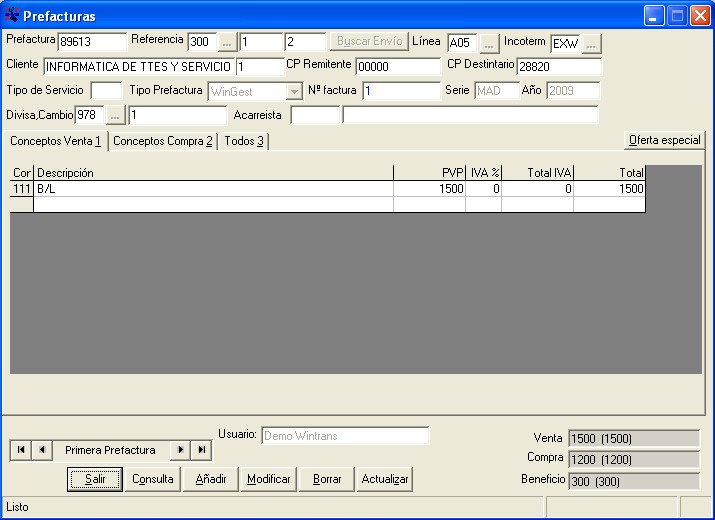Switch to the Conceptos Venta 1 tab
This screenshot has width=715, height=520.
[x=55, y=141]
